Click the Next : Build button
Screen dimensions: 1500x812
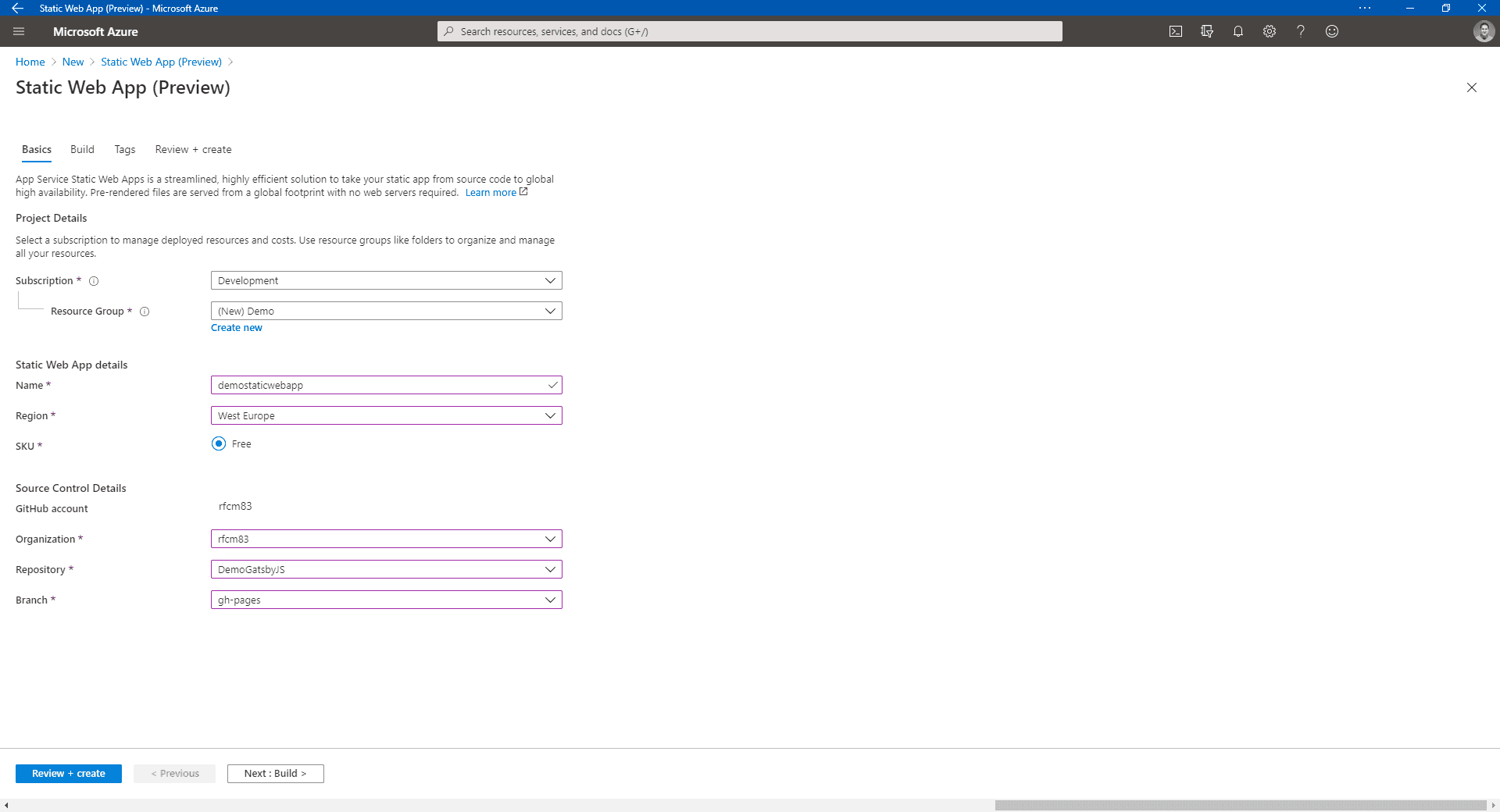pyautogui.click(x=276, y=774)
